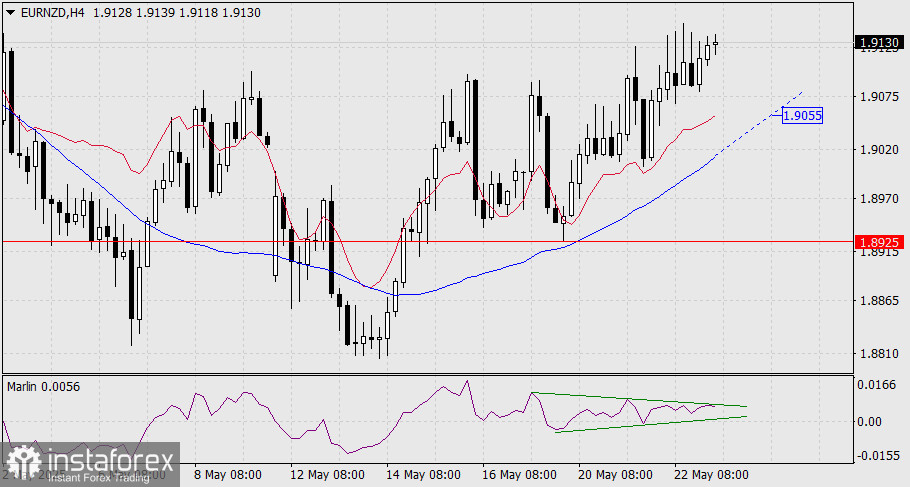Click the 16 May 08:00 time label
Image resolution: width=910 pixels, height=487 pixels.
click(x=519, y=475)
